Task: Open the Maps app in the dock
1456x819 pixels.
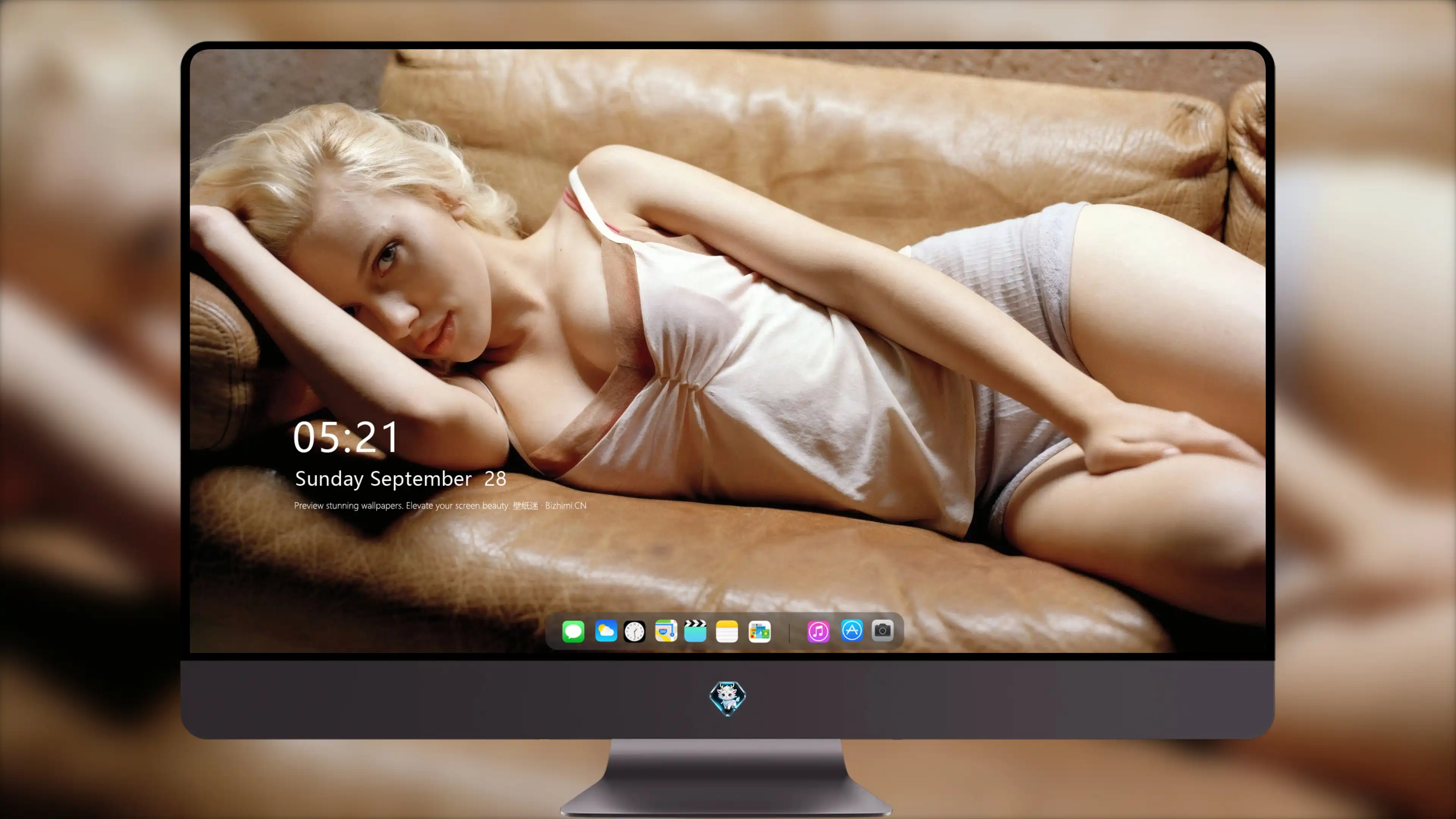Action: pyautogui.click(x=666, y=631)
